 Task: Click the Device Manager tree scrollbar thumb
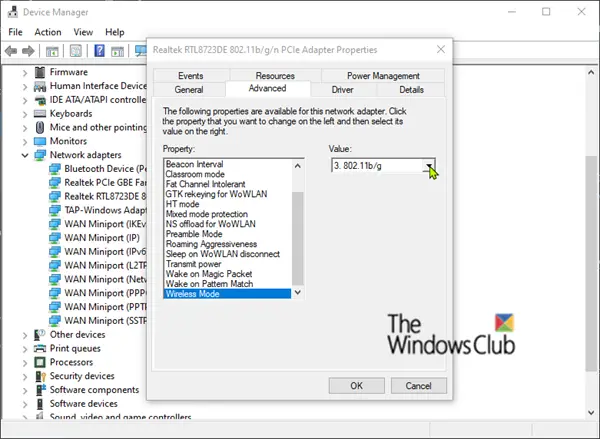click(x=590, y=263)
